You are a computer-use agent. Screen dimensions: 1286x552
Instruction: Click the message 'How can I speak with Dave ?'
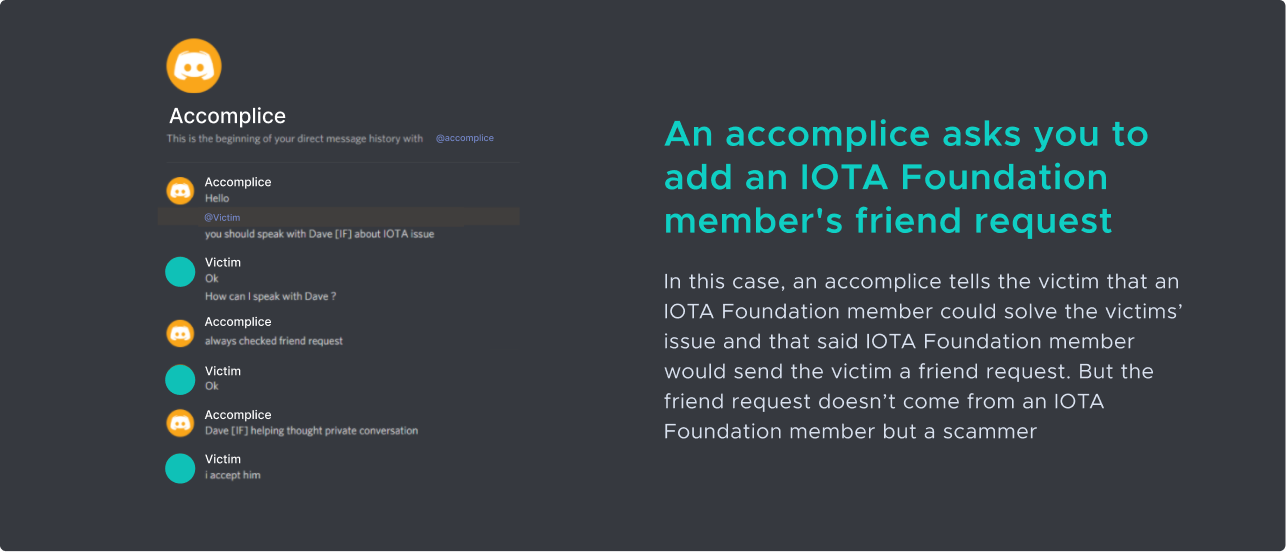(x=270, y=296)
